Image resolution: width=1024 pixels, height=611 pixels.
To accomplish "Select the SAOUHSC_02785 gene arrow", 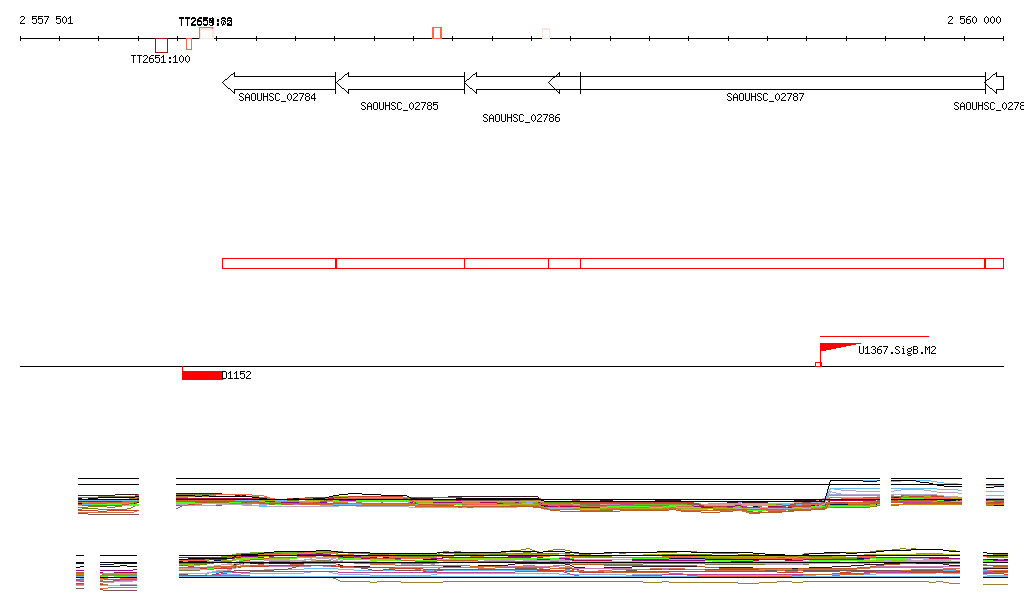I will pyautogui.click(x=400, y=83).
